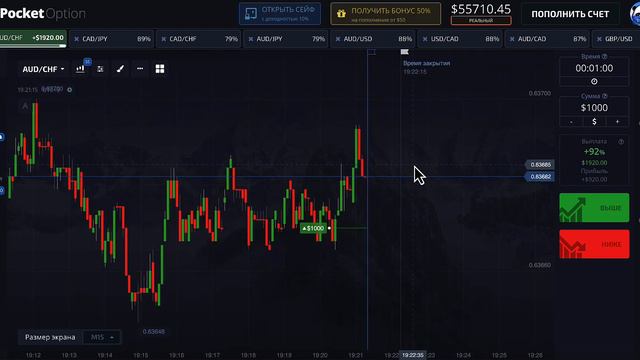
Task: Close the GBP/USD asset tab
Action: (599, 39)
